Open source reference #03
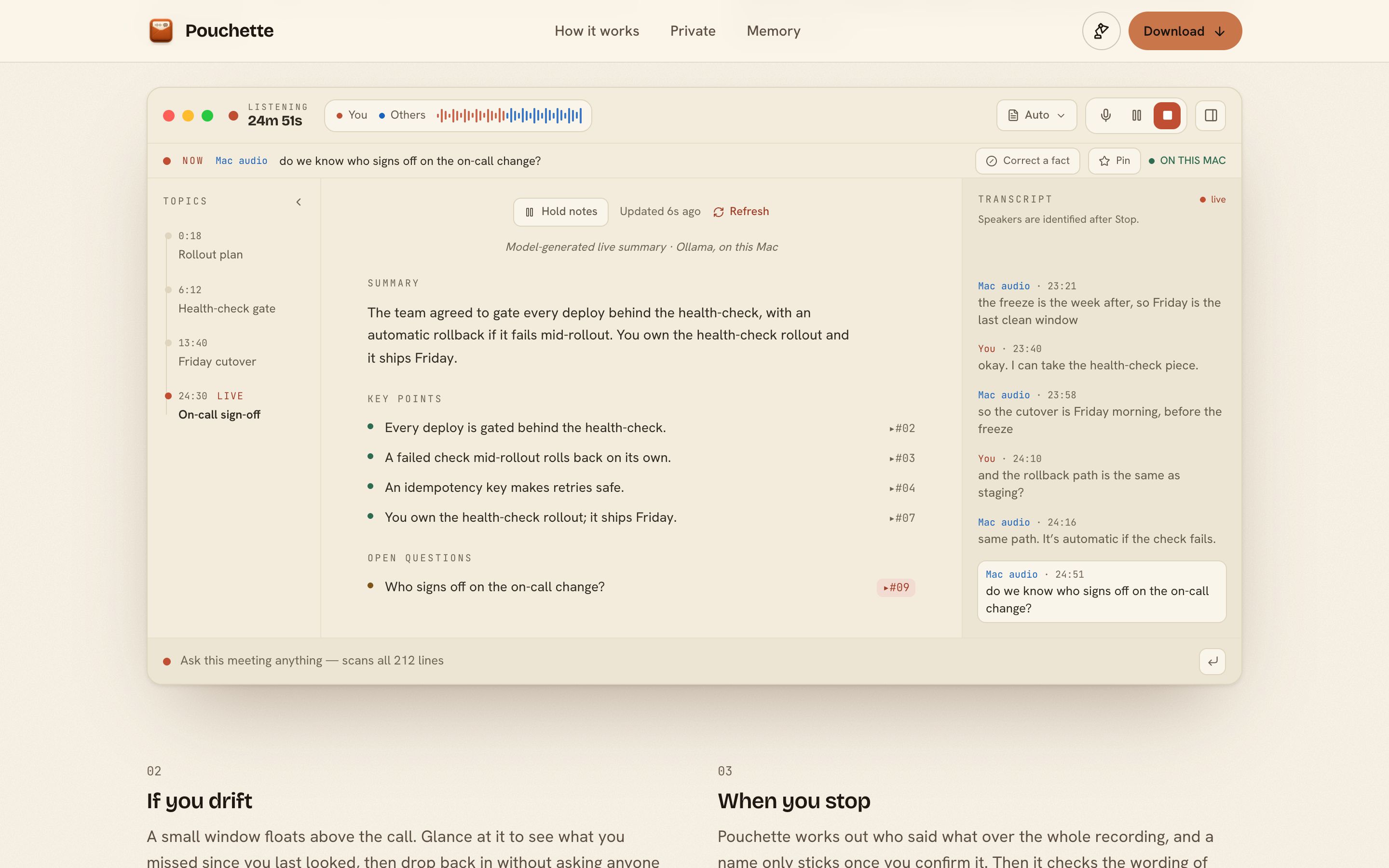 (902, 458)
